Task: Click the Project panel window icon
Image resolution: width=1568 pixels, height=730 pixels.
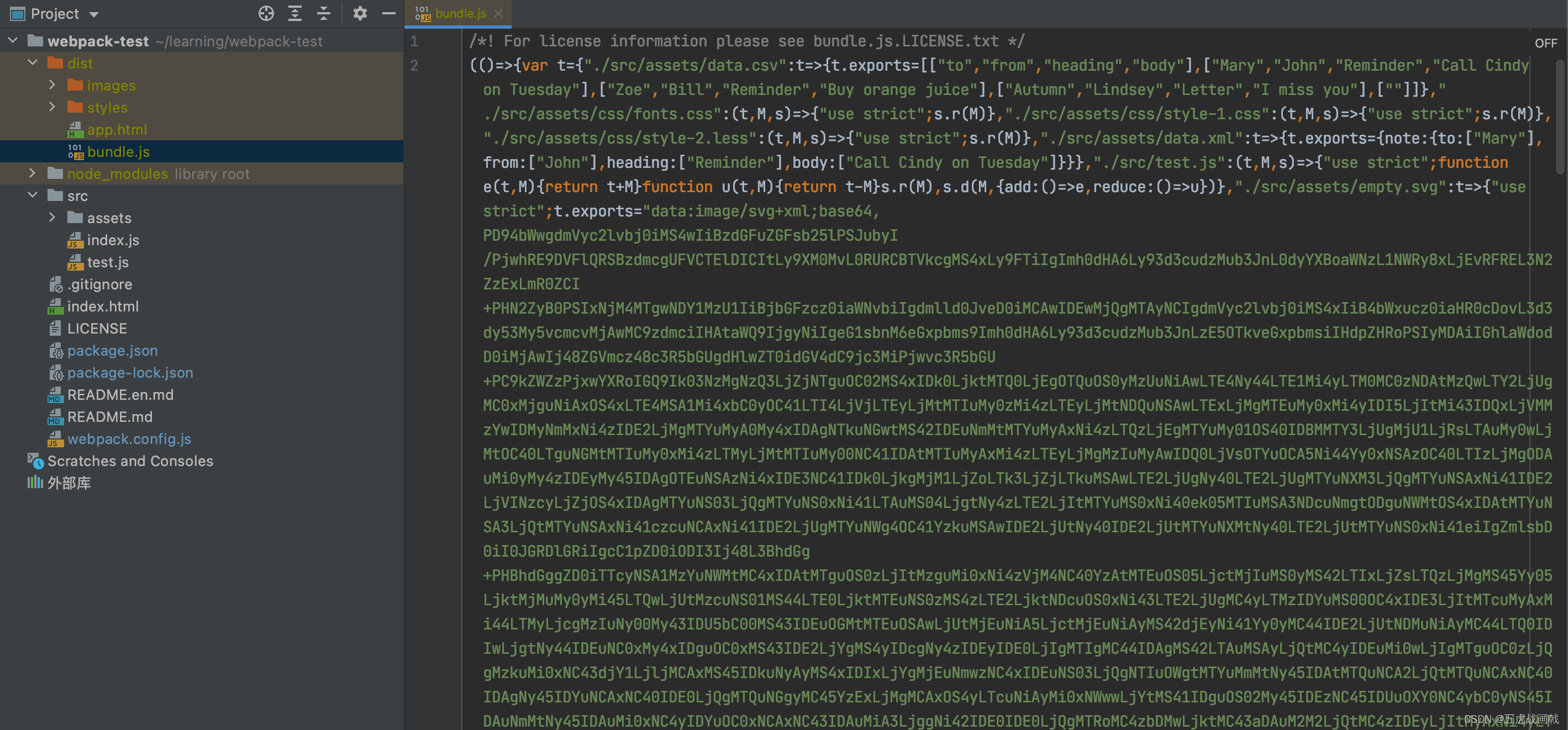Action: 17,13
